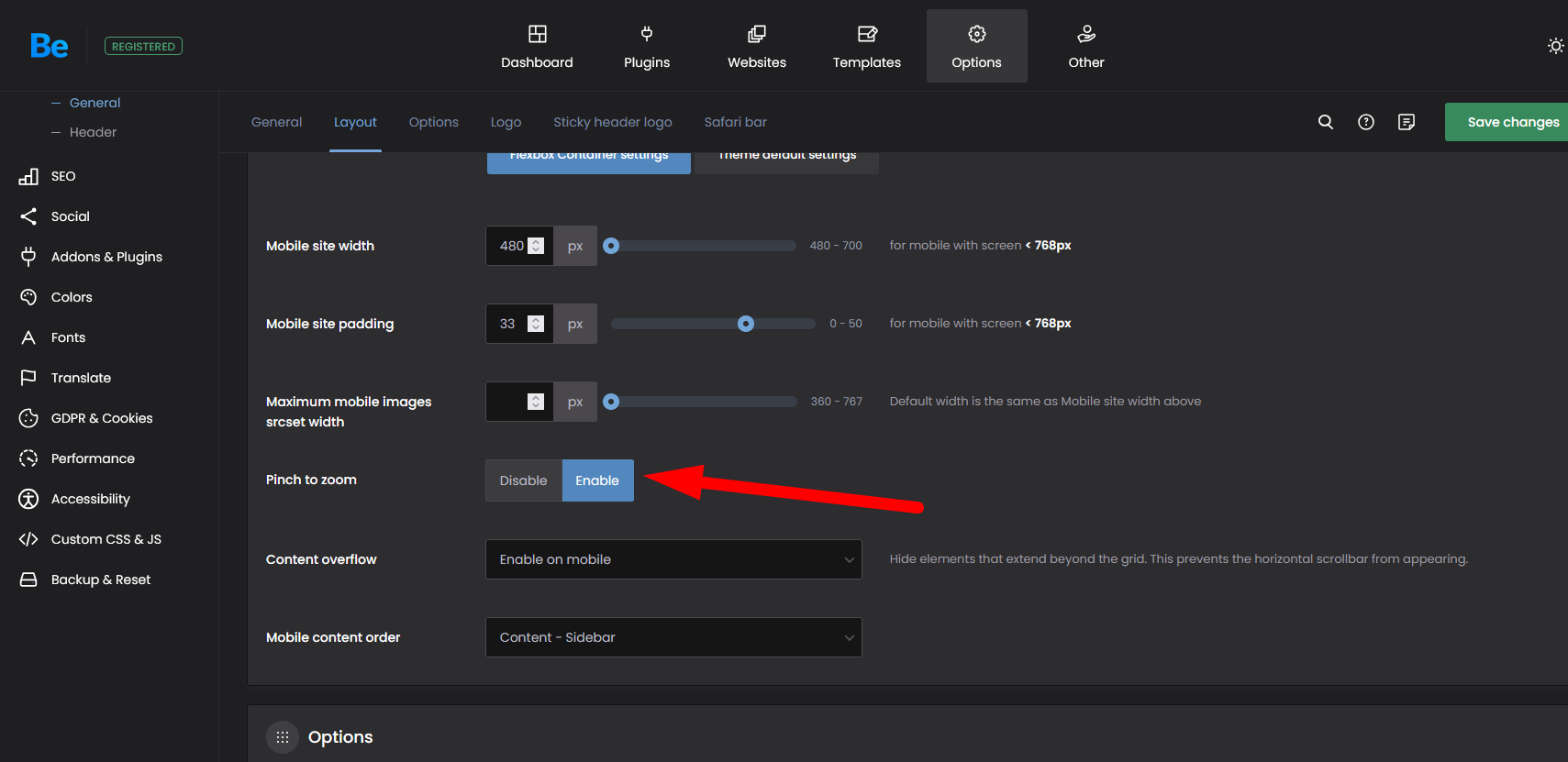1568x762 pixels.
Task: Click the Social label in sidebar
Action: pos(71,216)
